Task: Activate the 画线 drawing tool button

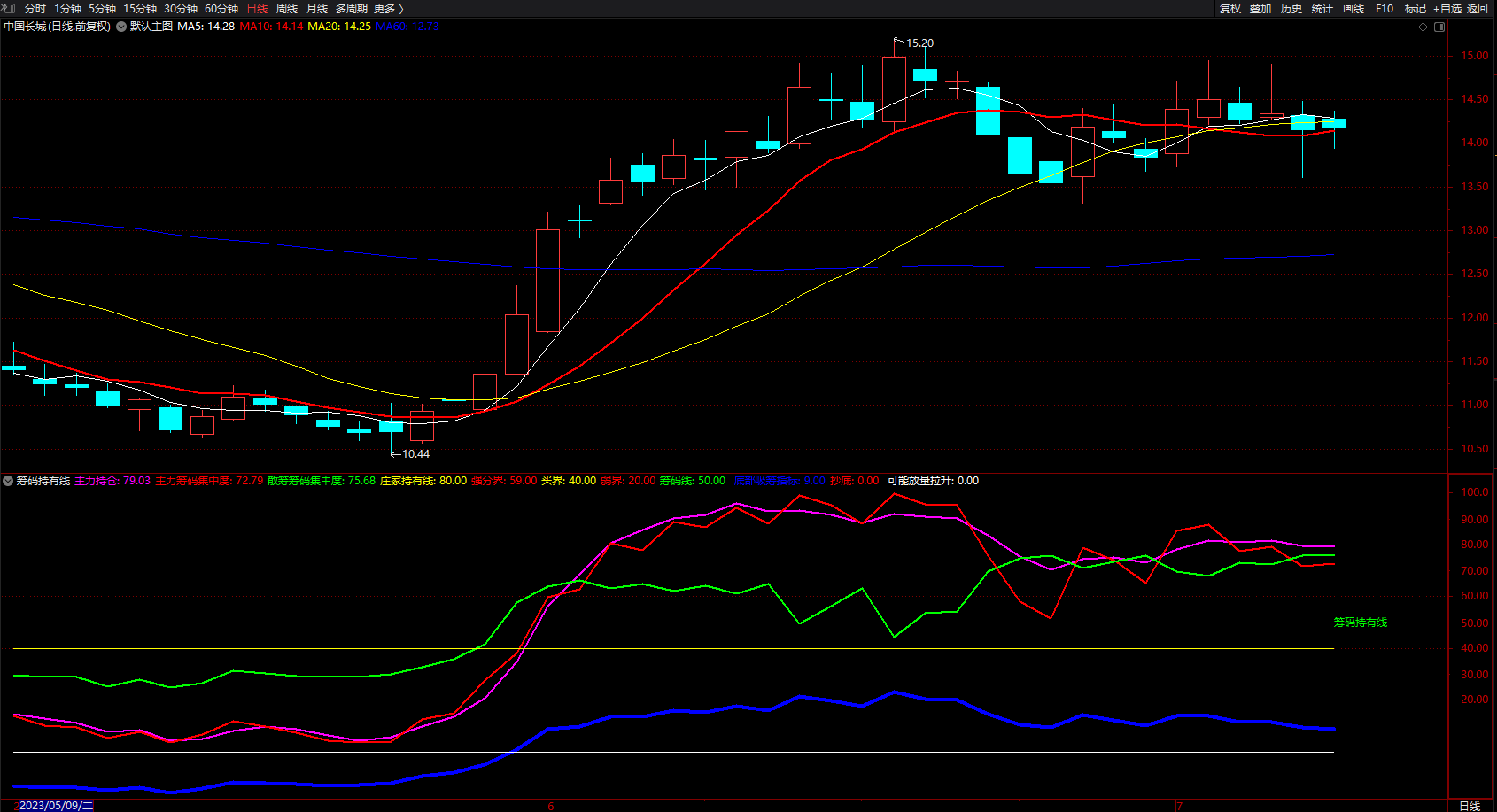Action: [x=1354, y=9]
